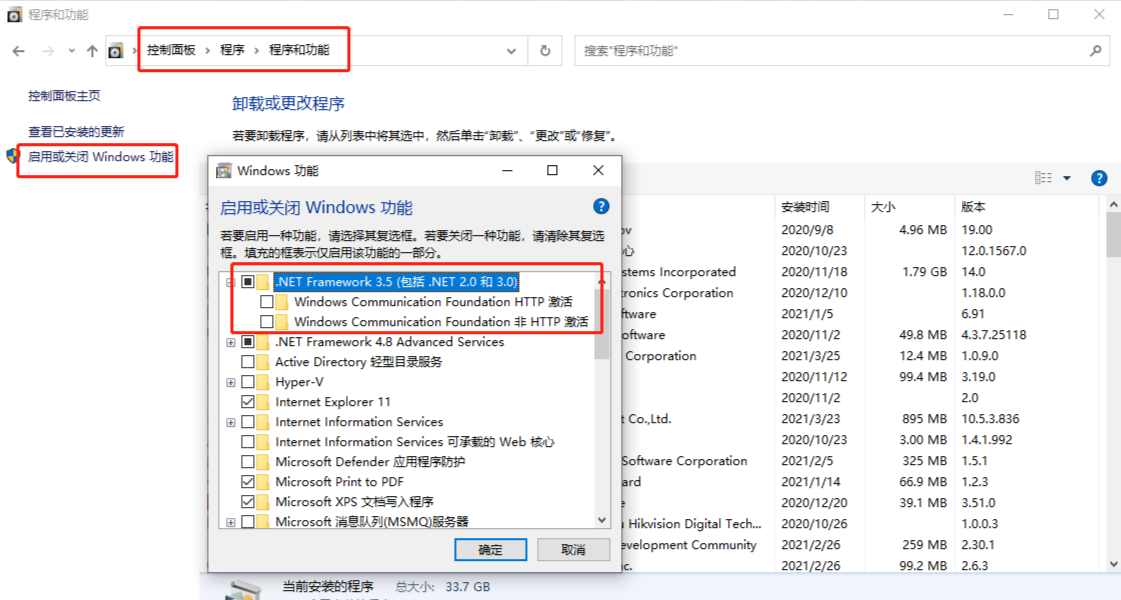Click folder icon beside Microsoft Print to PDF
The image size is (1121, 600).
263,482
